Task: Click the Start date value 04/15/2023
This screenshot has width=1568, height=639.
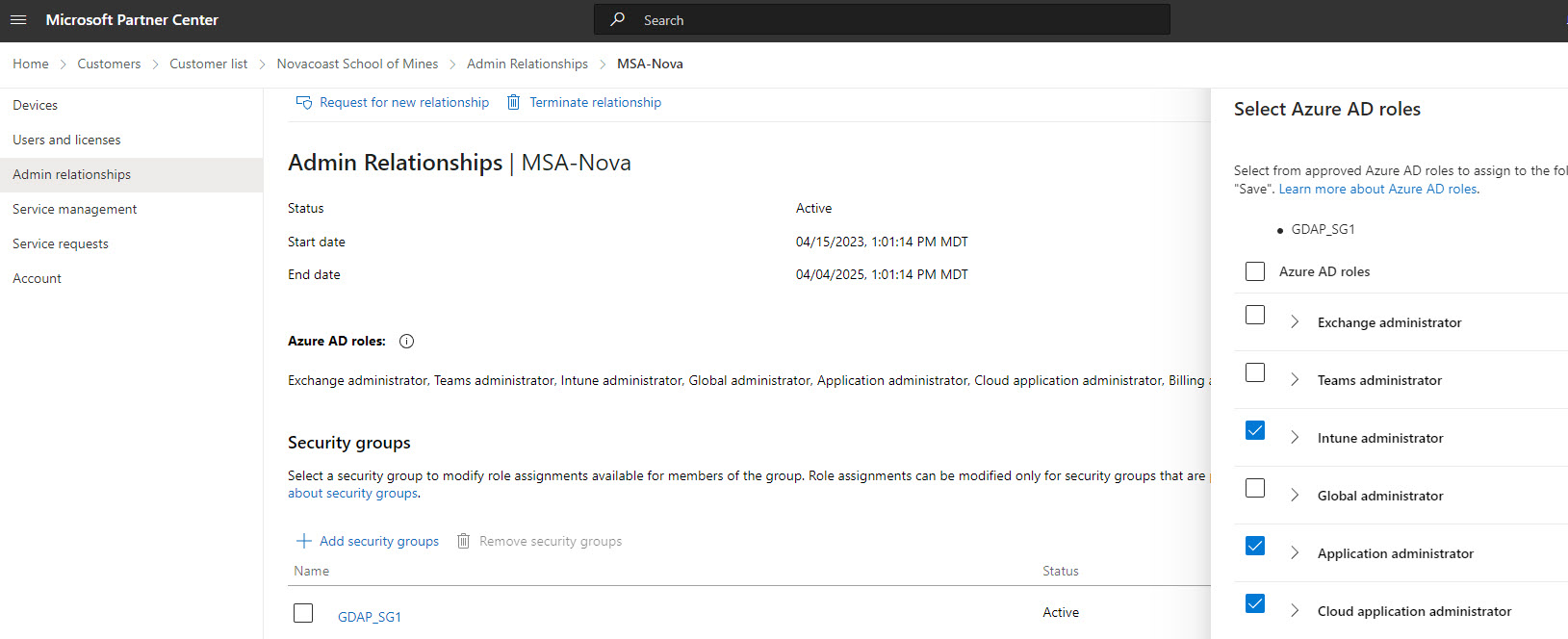Action: tap(882, 243)
